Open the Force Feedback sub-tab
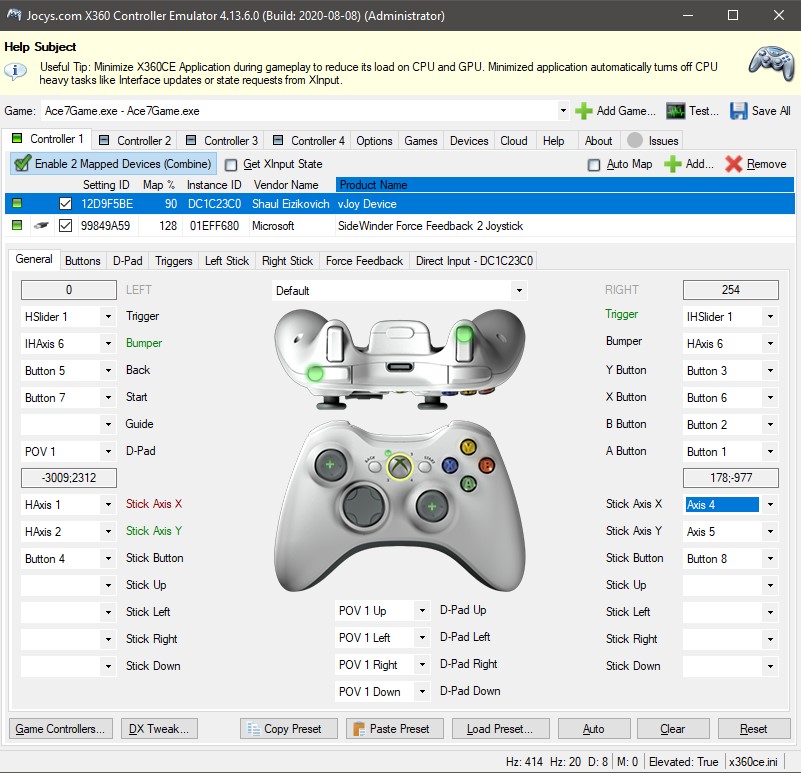This screenshot has height=773, width=801. [x=364, y=261]
